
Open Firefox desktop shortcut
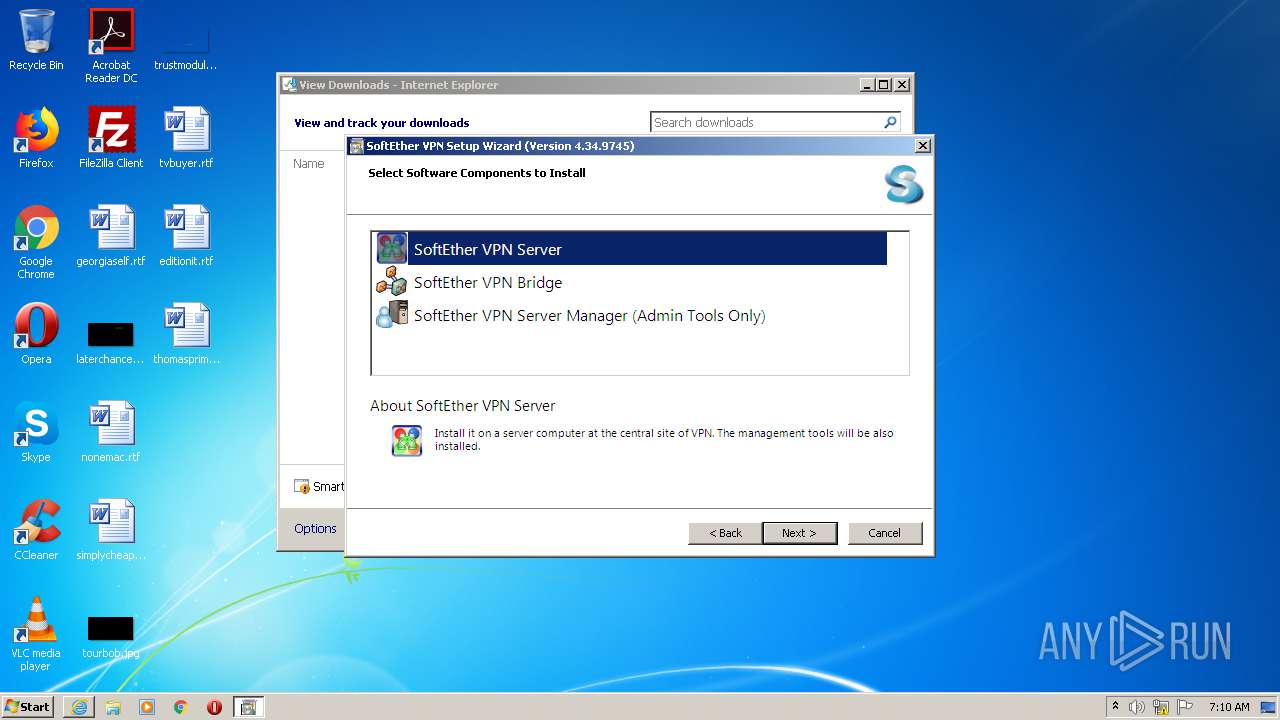pyautogui.click(x=36, y=138)
